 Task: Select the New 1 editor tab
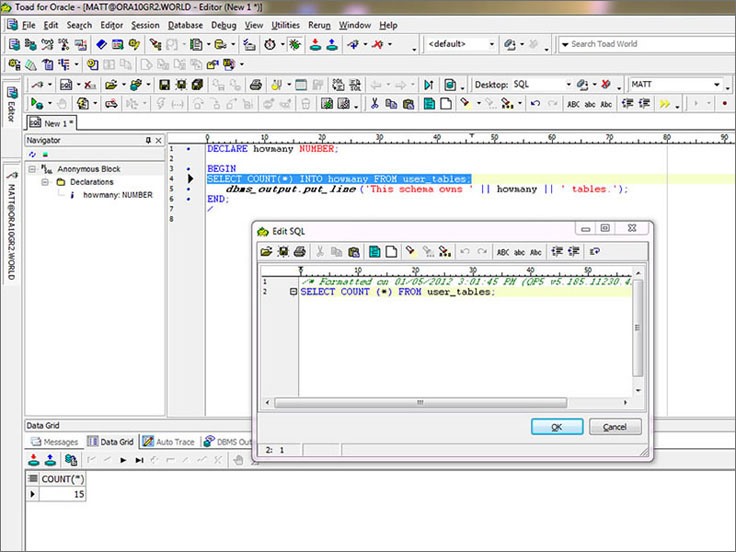52,123
